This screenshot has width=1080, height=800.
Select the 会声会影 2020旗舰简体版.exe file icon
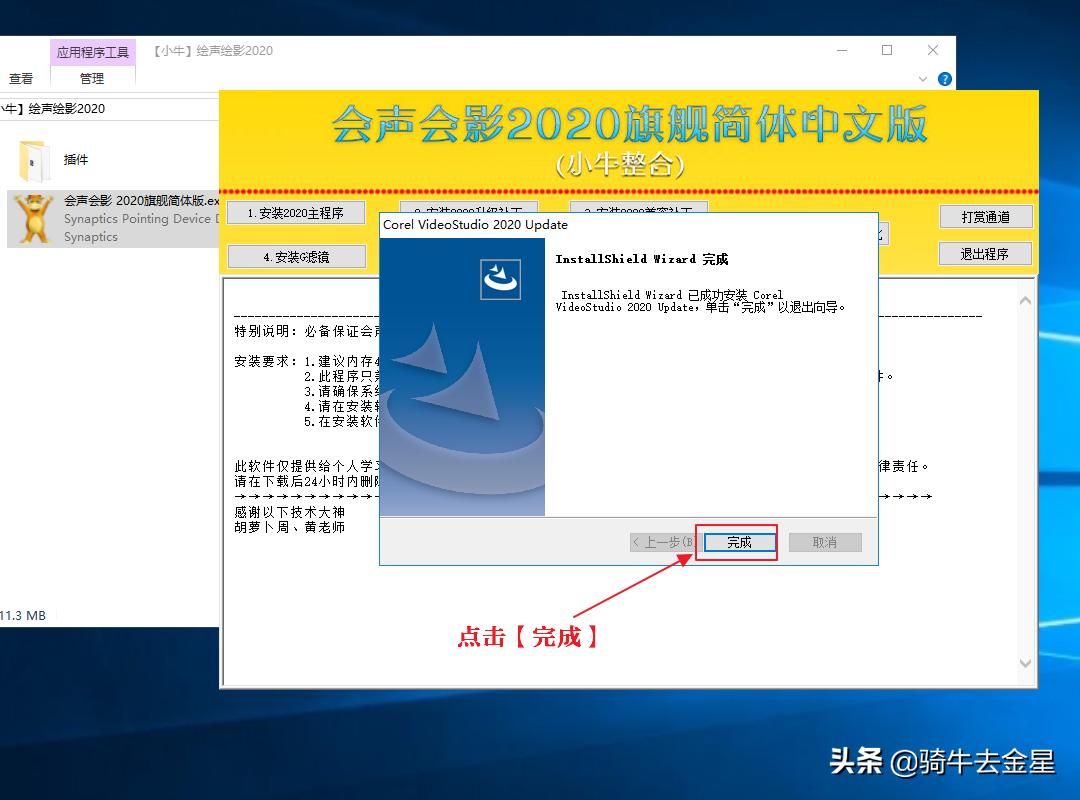34,219
